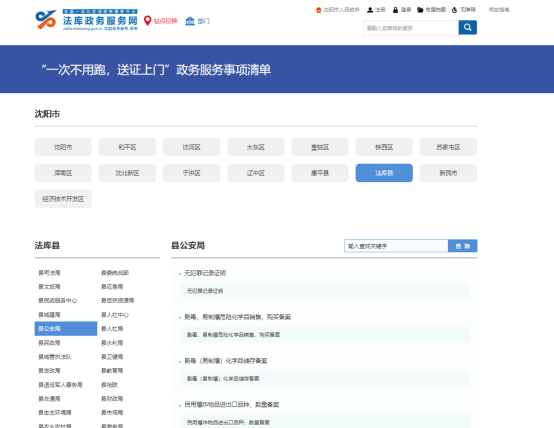Click the 沈阳市人民政府 text link
The width and height of the screenshot is (554, 428).
(341, 10)
